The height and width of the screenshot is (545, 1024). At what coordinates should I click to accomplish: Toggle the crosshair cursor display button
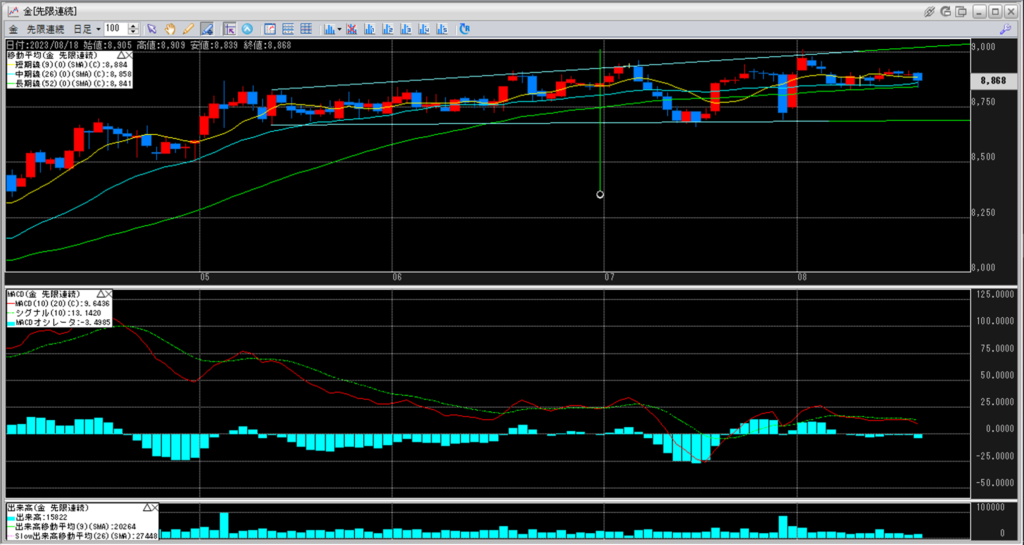coord(230,28)
